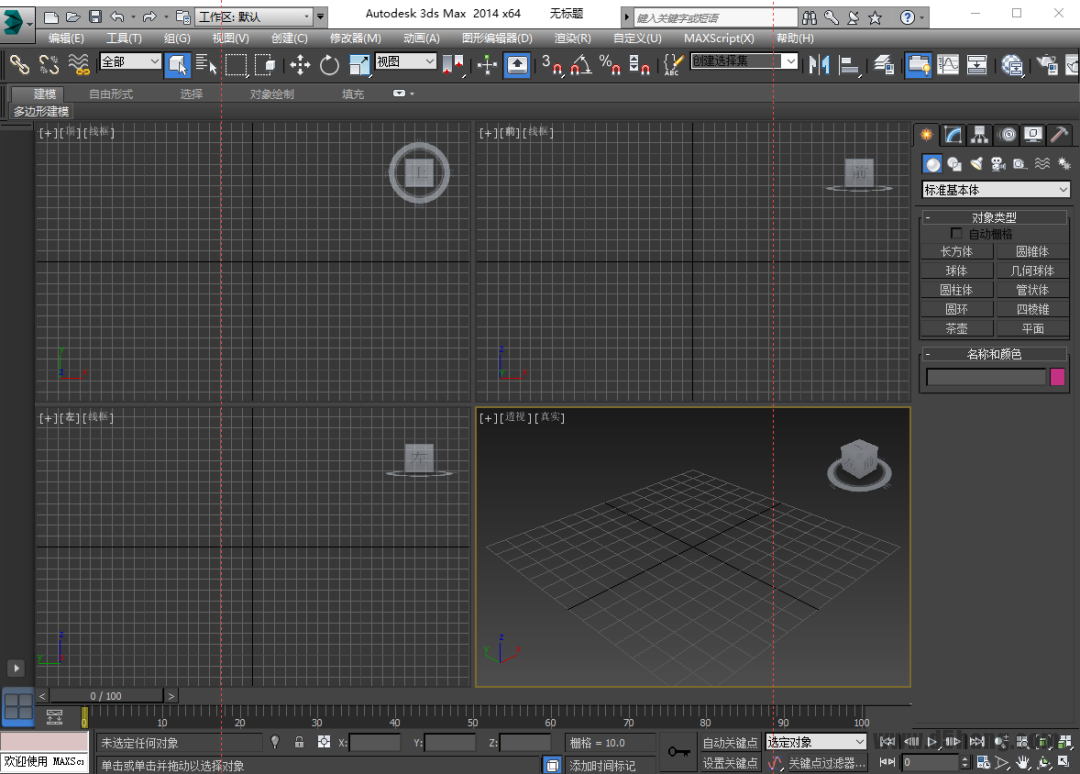Create a 长方体 box primitive
This screenshot has width=1080, height=774.
[957, 251]
